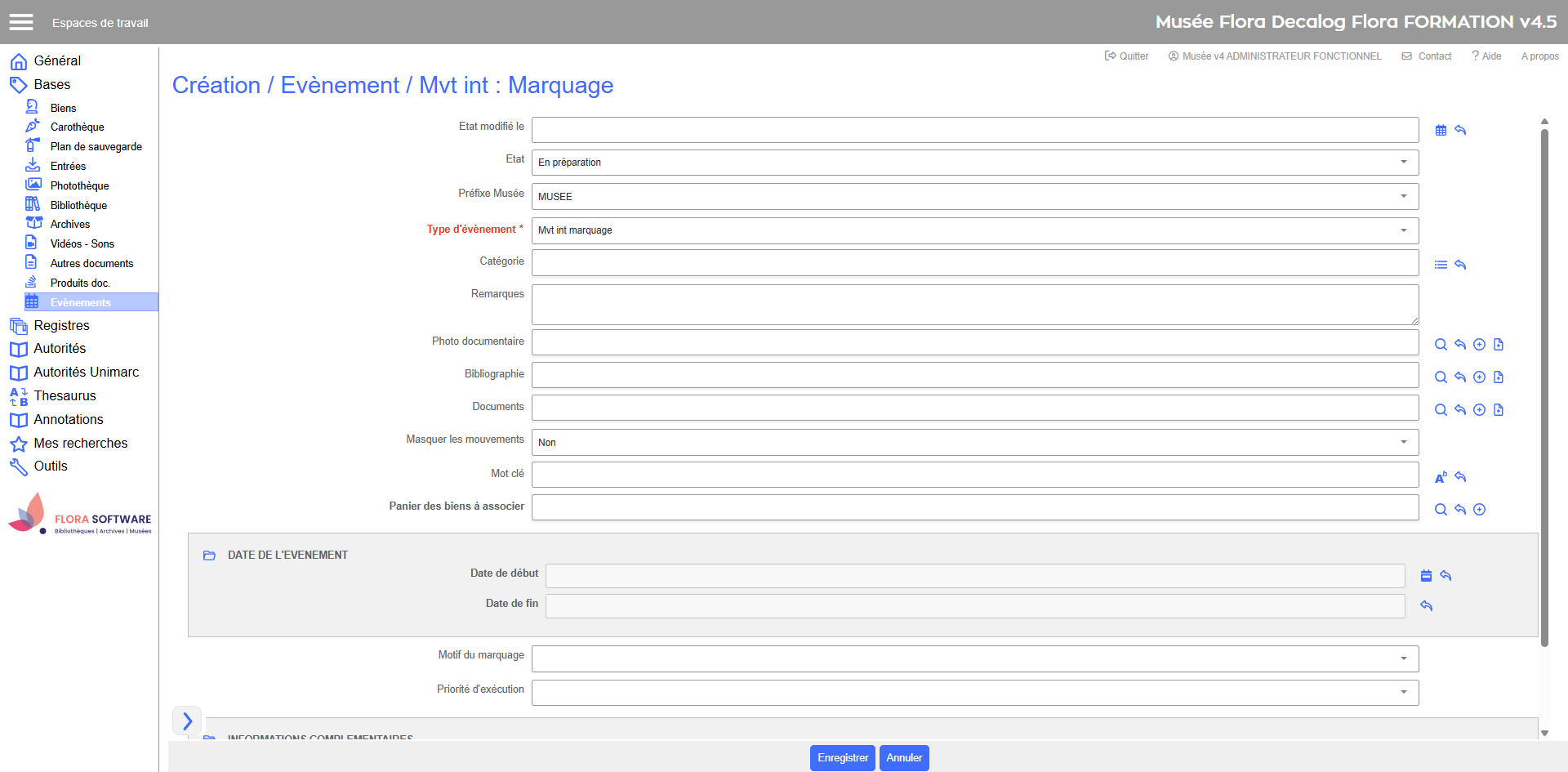This screenshot has width=1568, height=772.
Task: Select Photothèque in the Bases menu
Action: point(79,186)
